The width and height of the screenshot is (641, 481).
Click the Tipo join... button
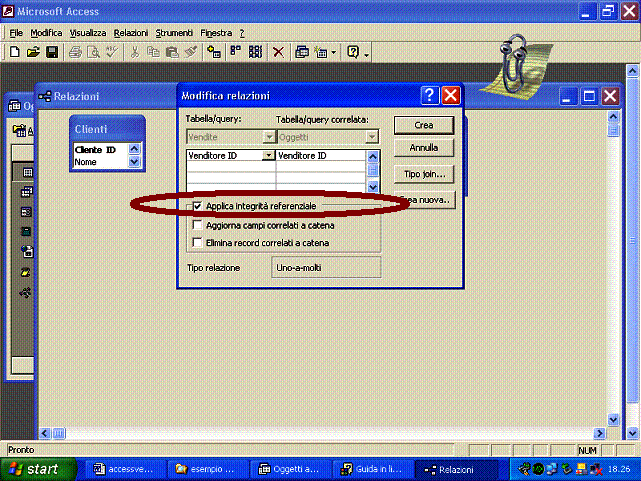pos(424,174)
